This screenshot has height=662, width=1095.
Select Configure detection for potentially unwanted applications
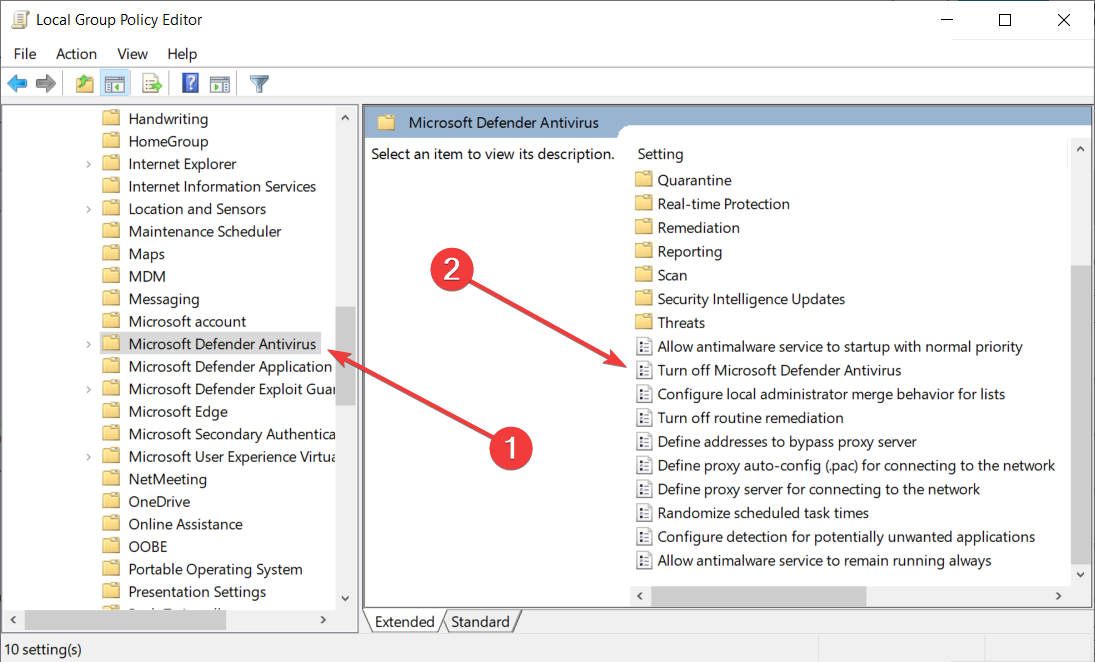(x=846, y=536)
